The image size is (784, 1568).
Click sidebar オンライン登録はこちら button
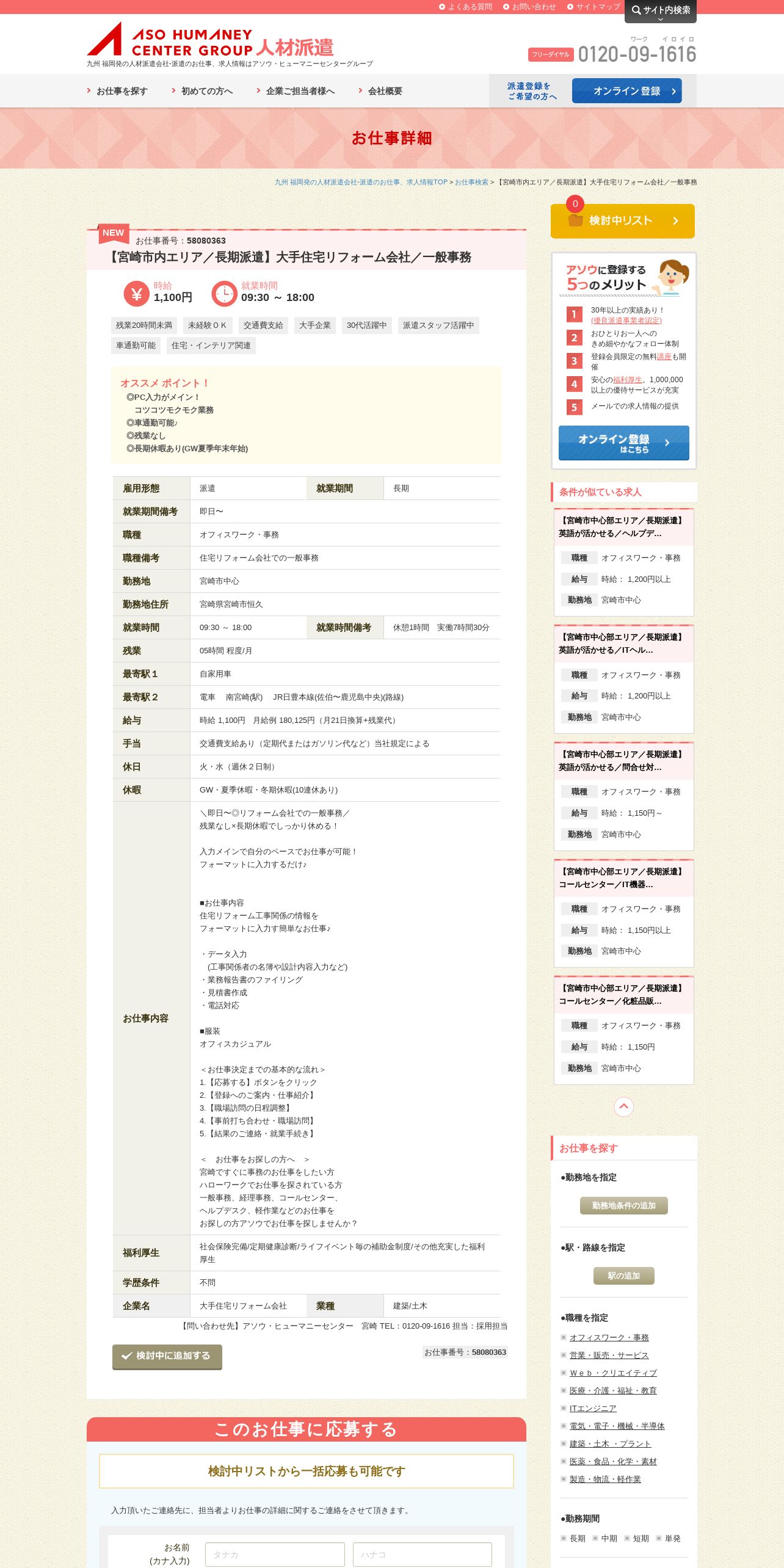point(623,443)
